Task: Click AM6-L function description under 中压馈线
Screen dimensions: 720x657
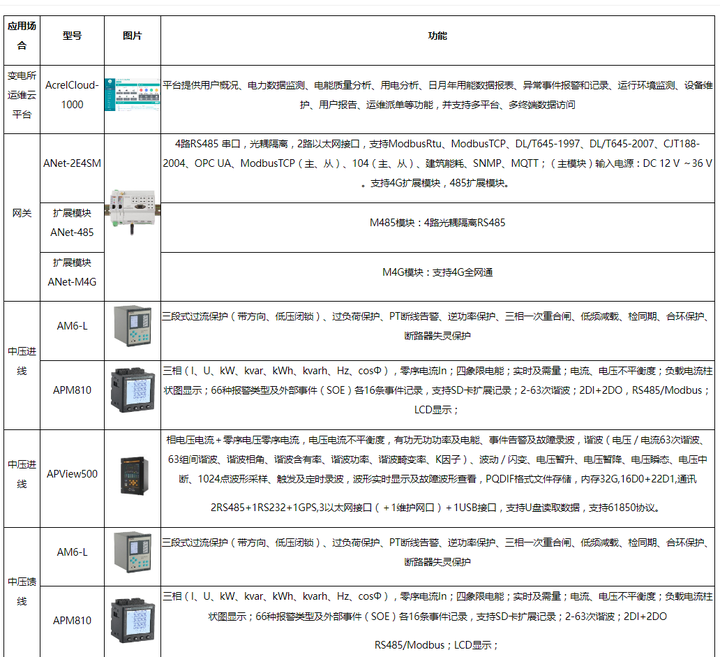Action: click(437, 552)
